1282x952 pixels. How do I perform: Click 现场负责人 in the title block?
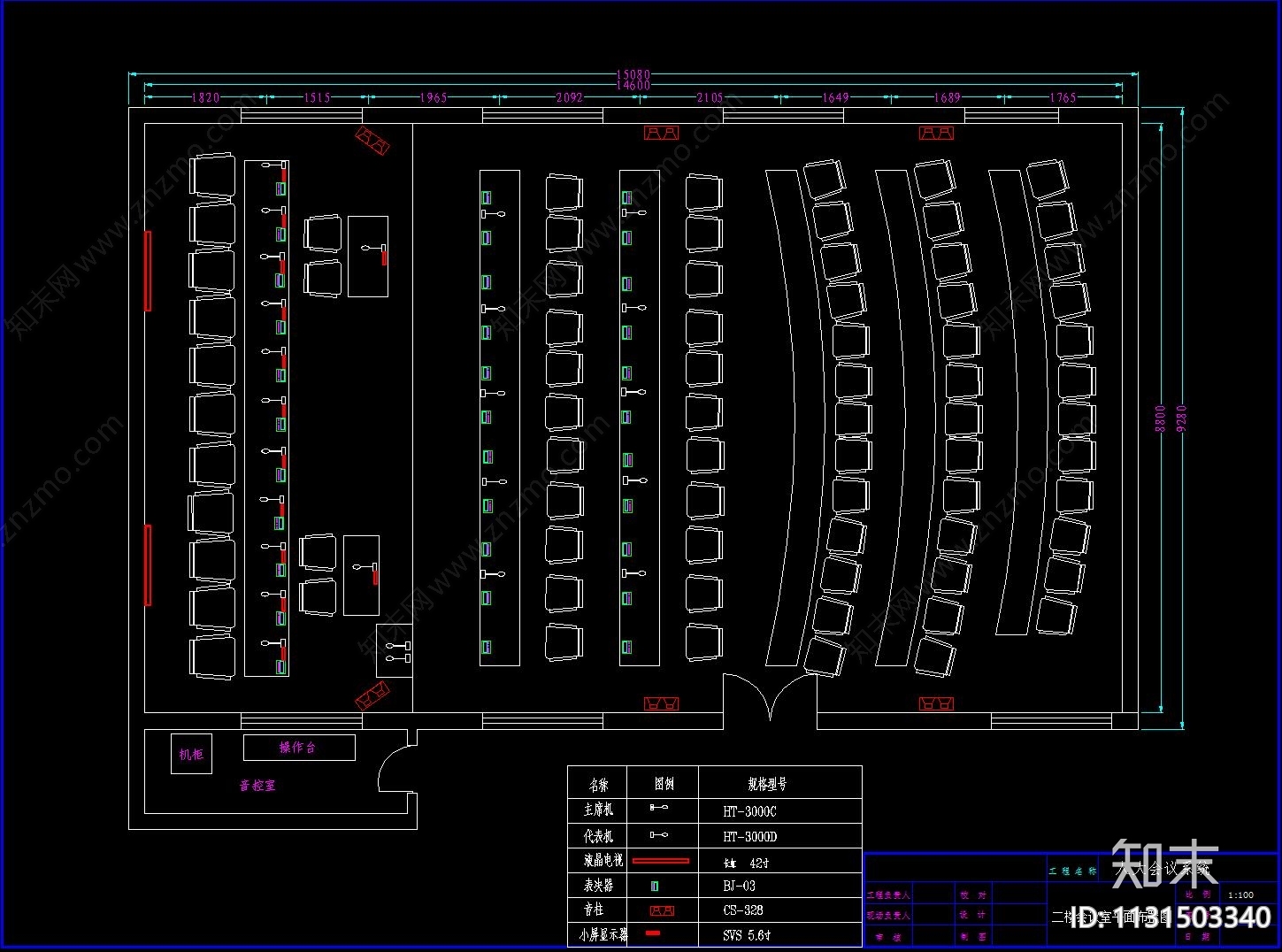click(x=887, y=916)
